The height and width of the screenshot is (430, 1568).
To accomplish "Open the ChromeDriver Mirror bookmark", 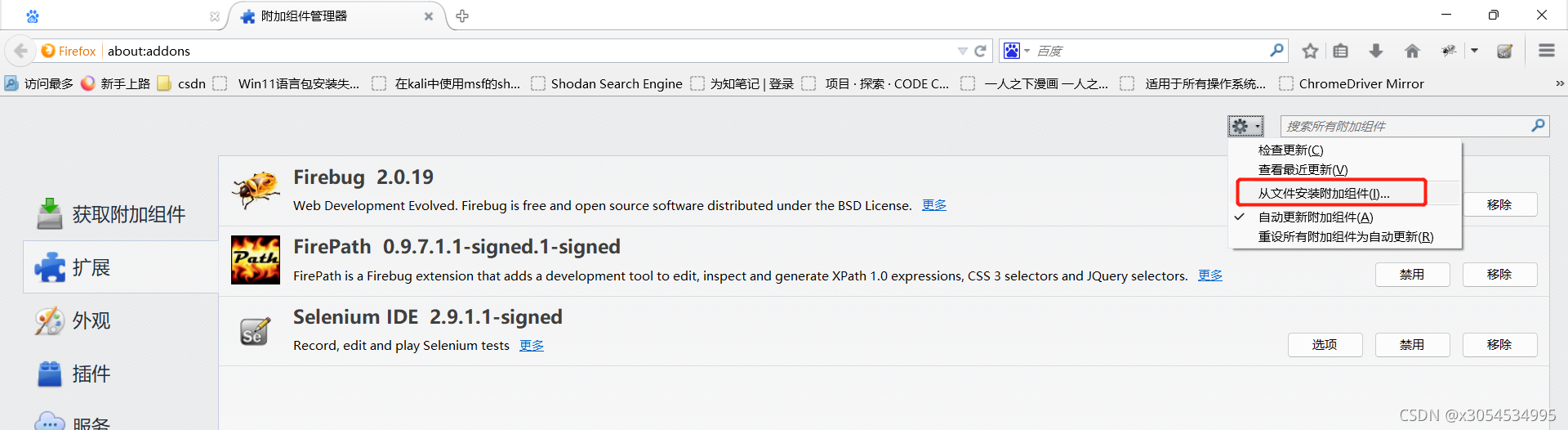I will coord(1352,83).
